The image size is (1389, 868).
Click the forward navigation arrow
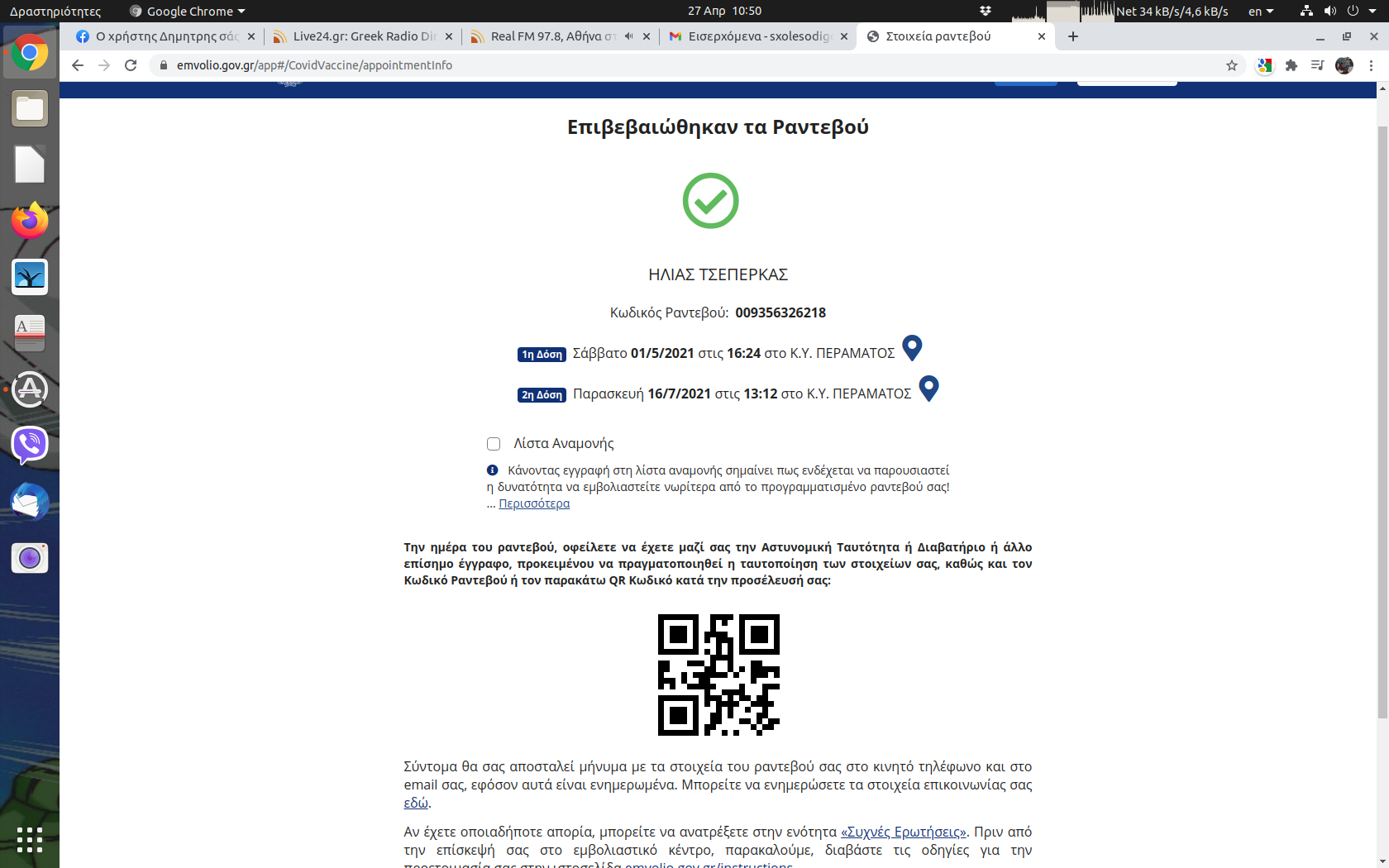pos(104,65)
